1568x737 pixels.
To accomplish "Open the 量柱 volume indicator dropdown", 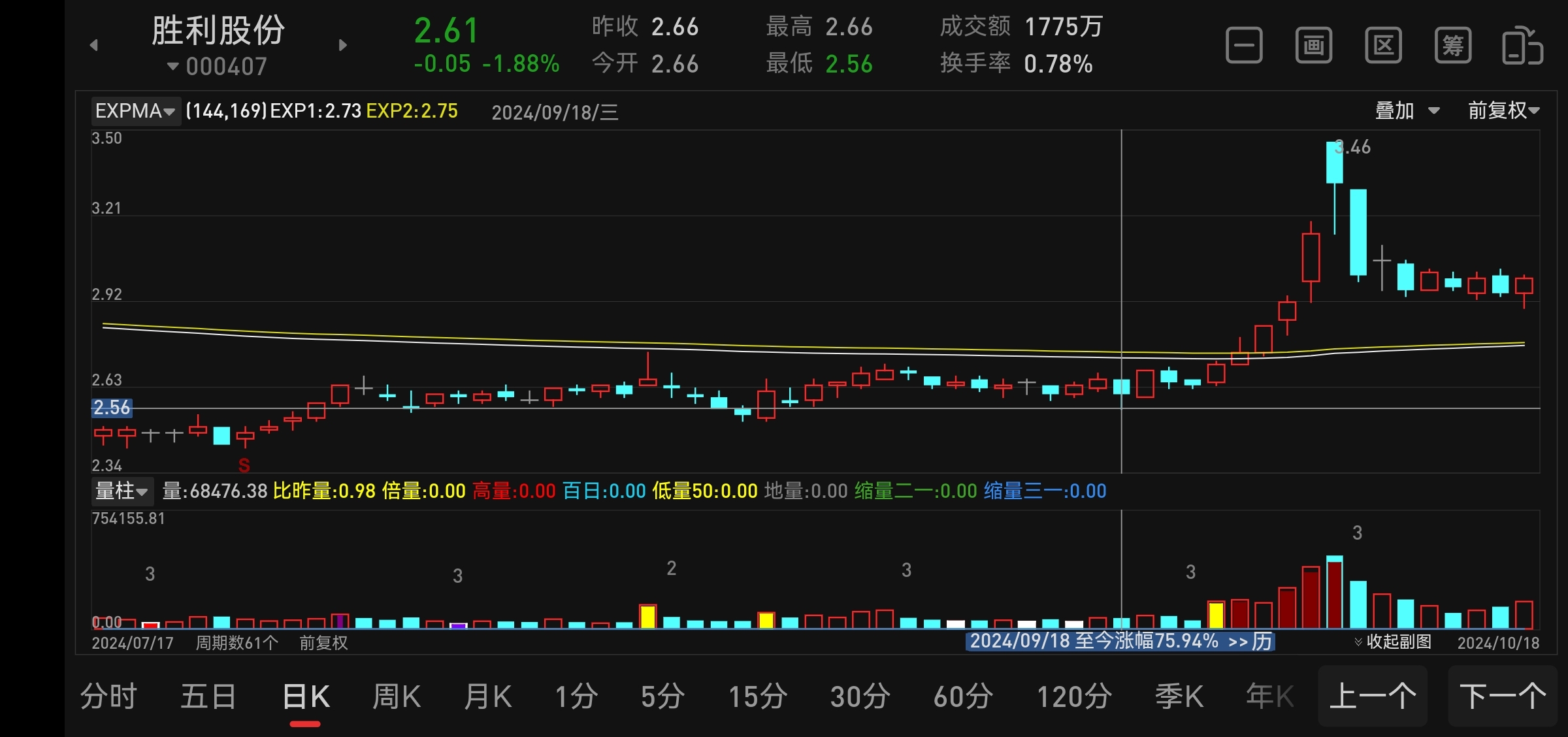I will coord(122,491).
